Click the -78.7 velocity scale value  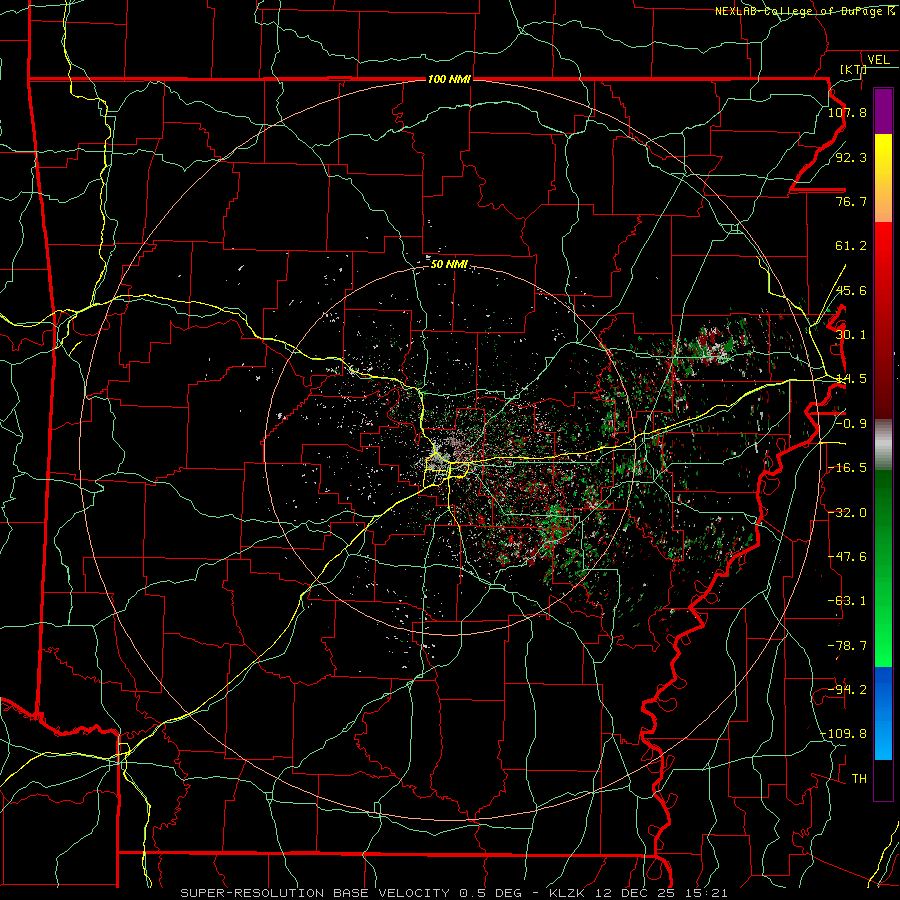(847, 646)
